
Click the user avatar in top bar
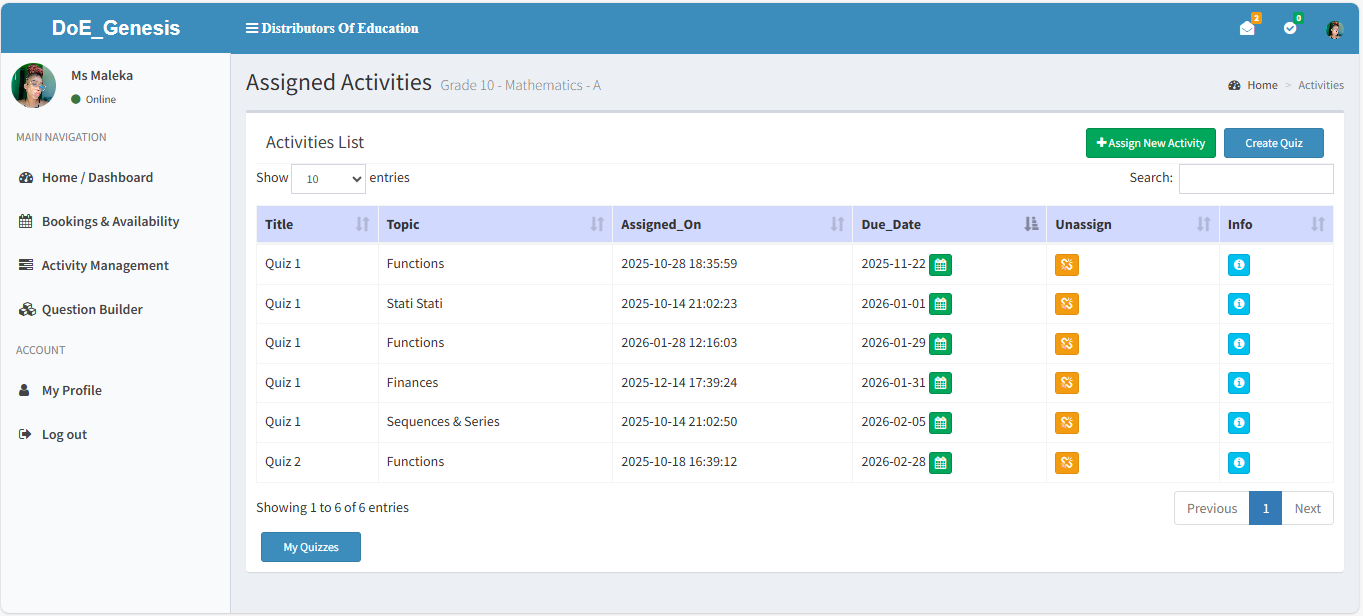click(1334, 29)
